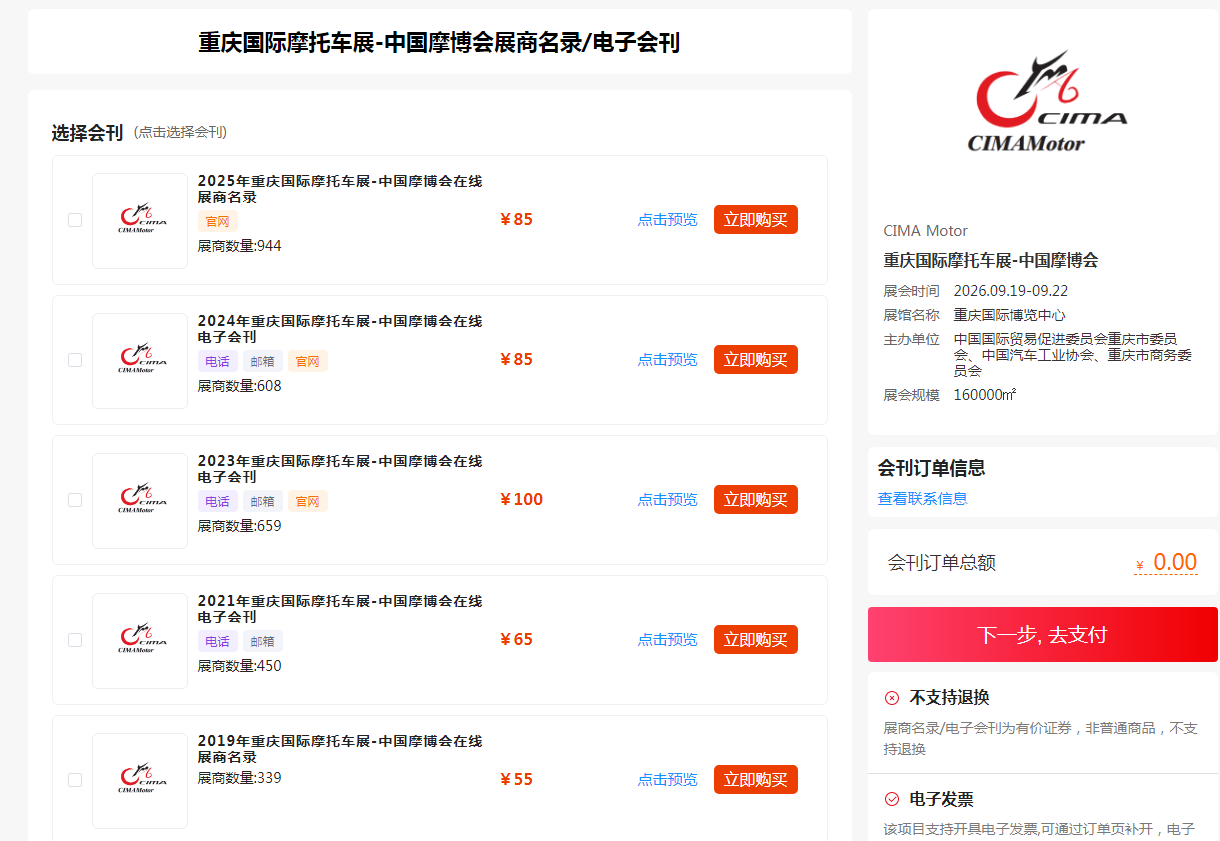Click the 2025 catalog CIMAMotor thumbnail
The image size is (1220, 841).
point(140,221)
